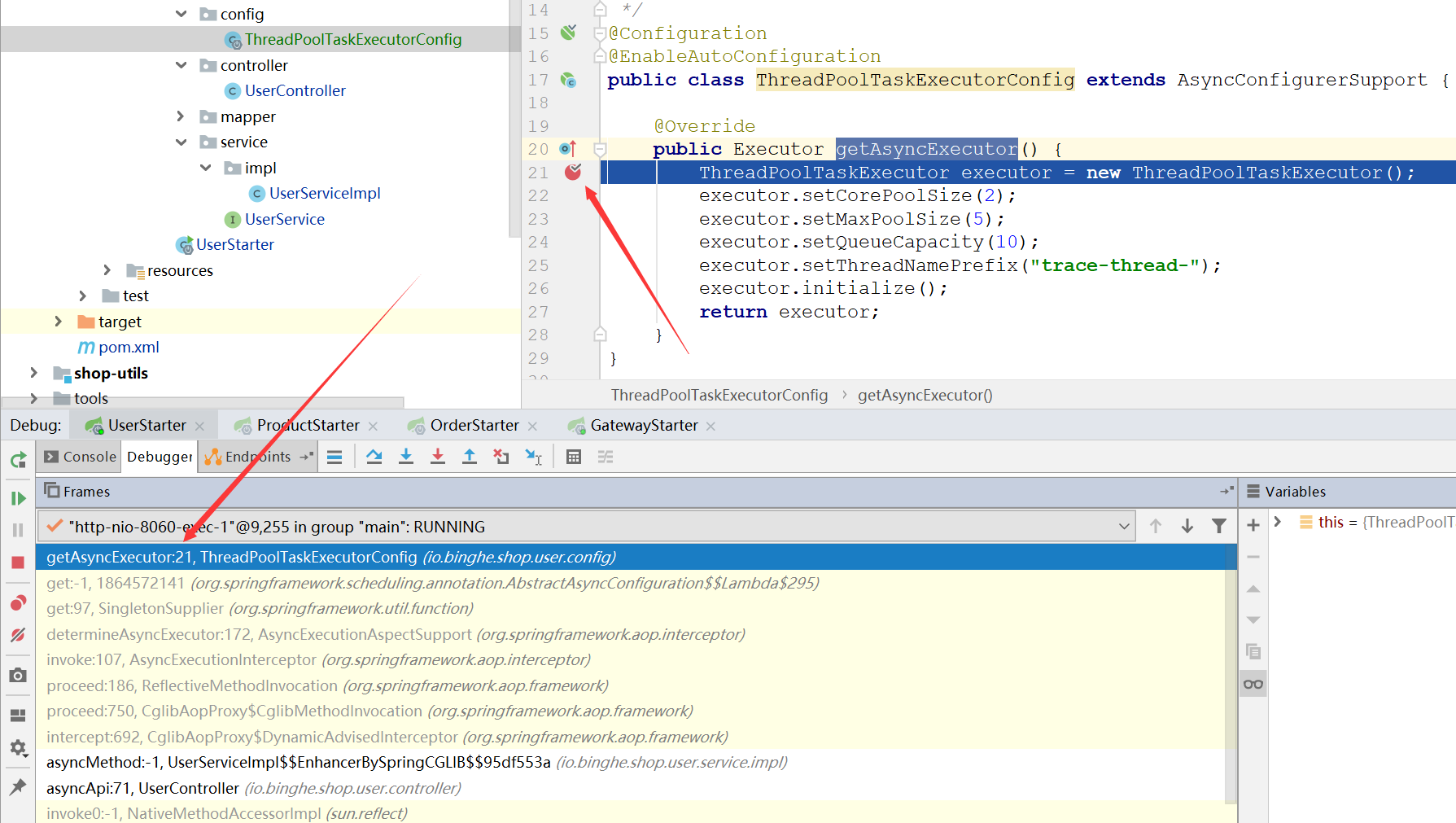Click the red Force Step Into icon

pyautogui.click(x=438, y=457)
